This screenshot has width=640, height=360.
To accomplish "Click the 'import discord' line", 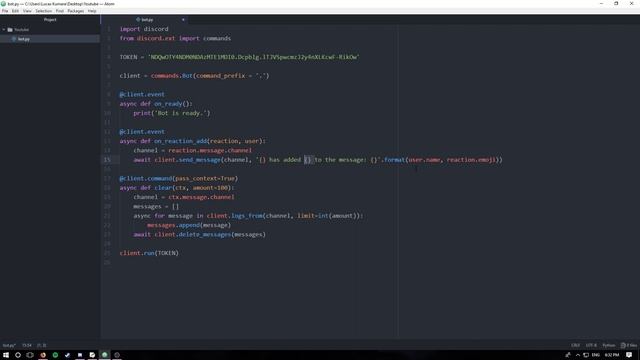I will point(144,29).
